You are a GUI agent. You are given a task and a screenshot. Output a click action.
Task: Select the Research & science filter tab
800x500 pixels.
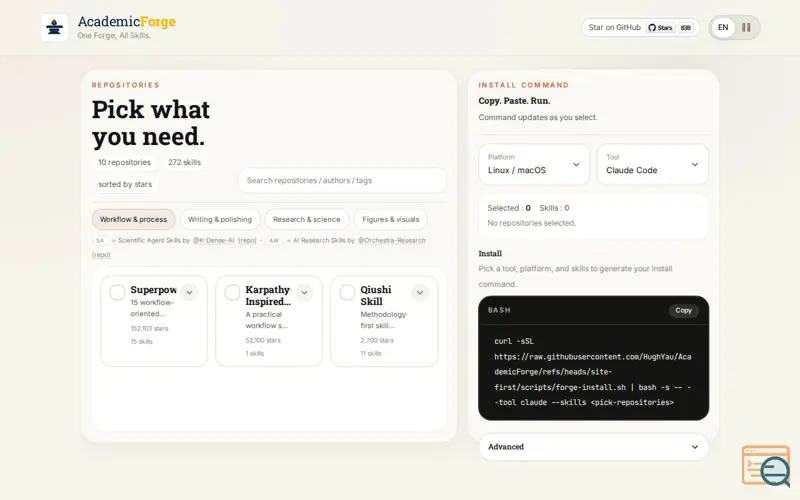[307, 219]
